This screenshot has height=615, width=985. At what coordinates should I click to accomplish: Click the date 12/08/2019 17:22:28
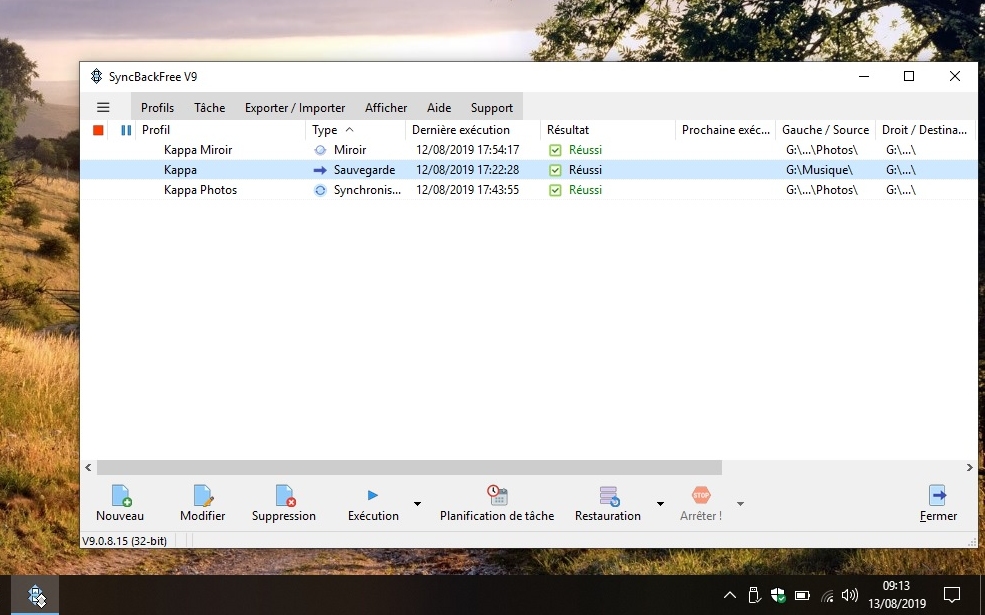coord(467,170)
